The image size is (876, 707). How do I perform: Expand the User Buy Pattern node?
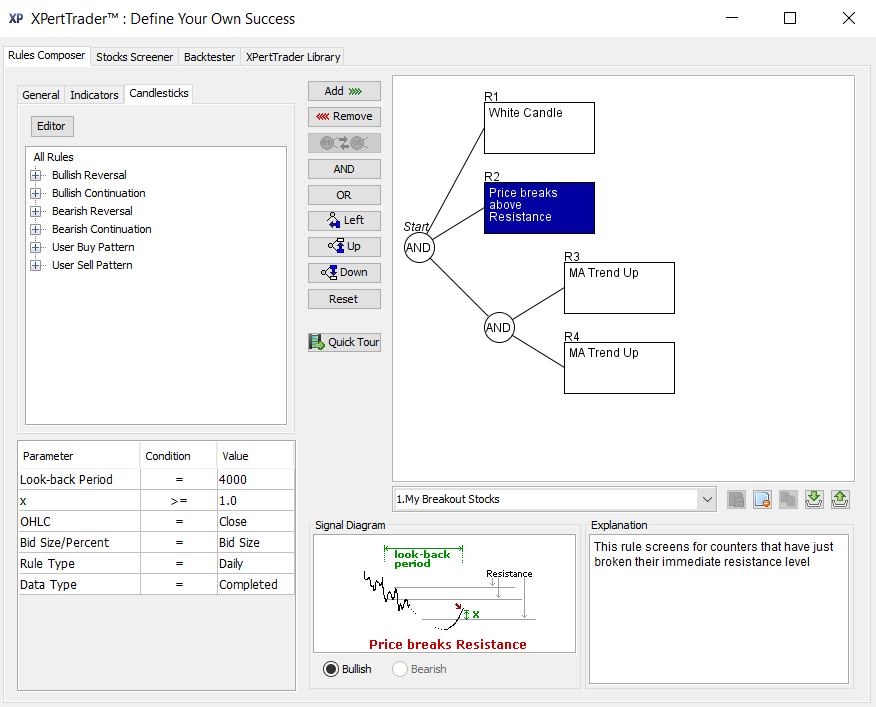[36, 247]
